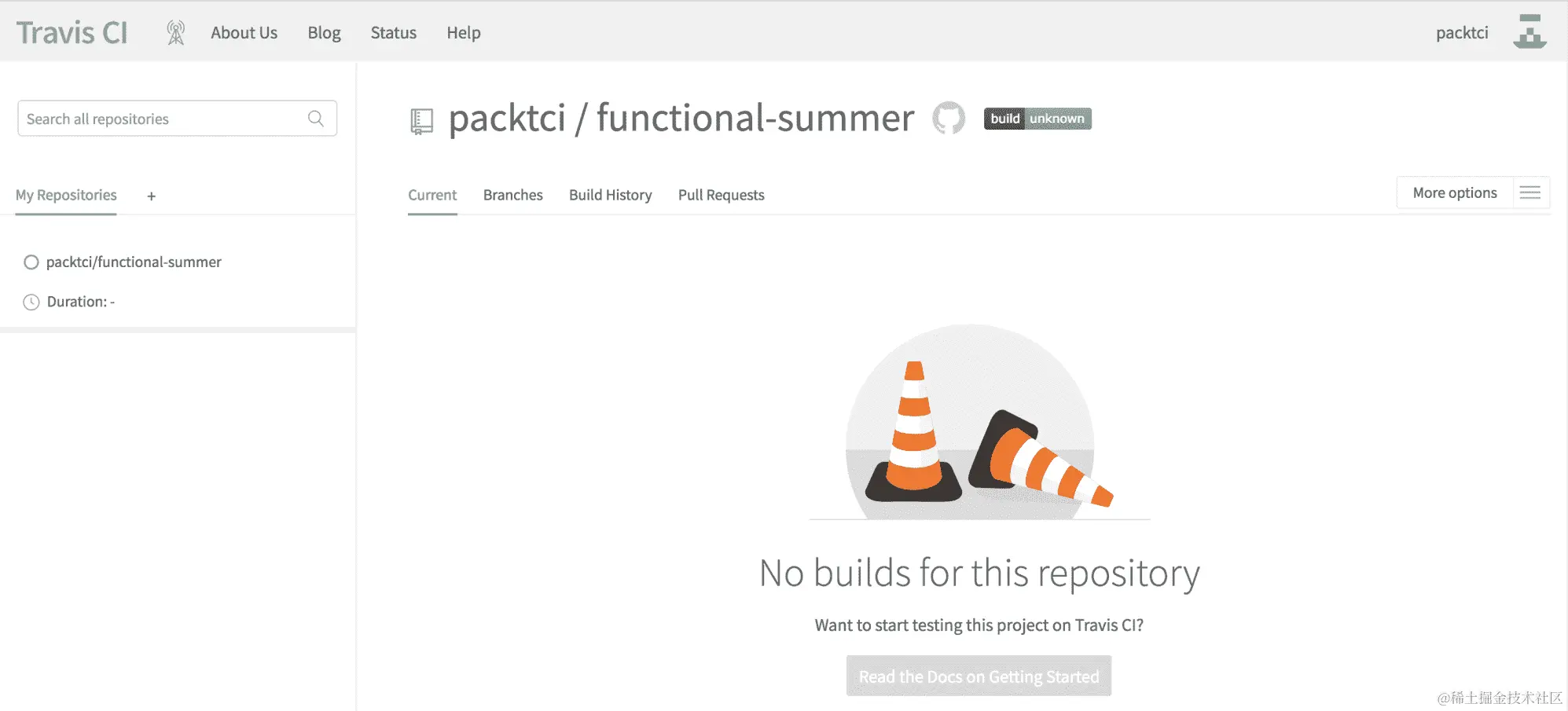Screen dimensions: 1568x711
Task: Click the packtci profile avatar icon
Action: tap(1529, 31)
